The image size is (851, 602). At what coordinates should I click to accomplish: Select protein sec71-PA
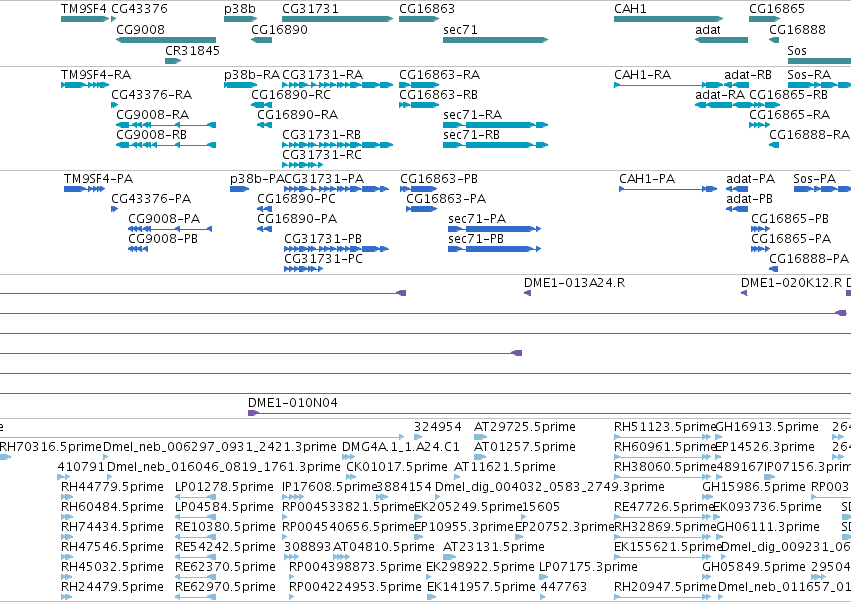[494, 229]
